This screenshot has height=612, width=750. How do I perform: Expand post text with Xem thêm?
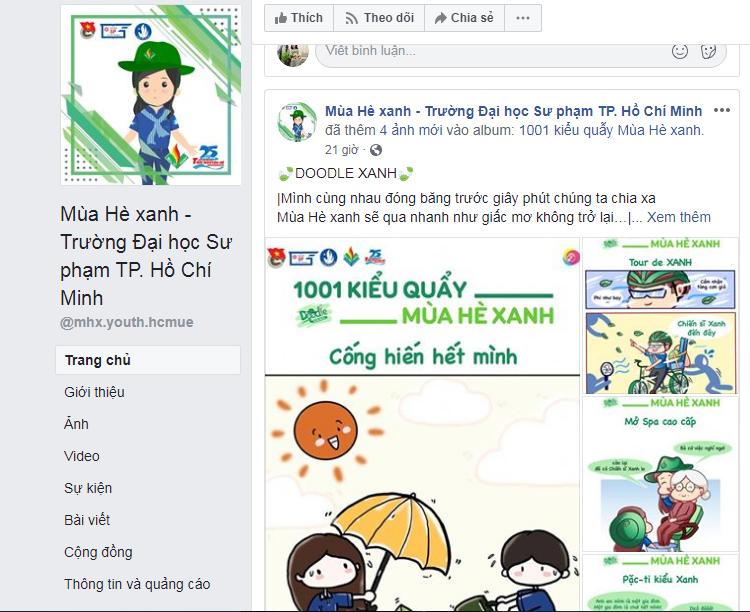click(679, 217)
